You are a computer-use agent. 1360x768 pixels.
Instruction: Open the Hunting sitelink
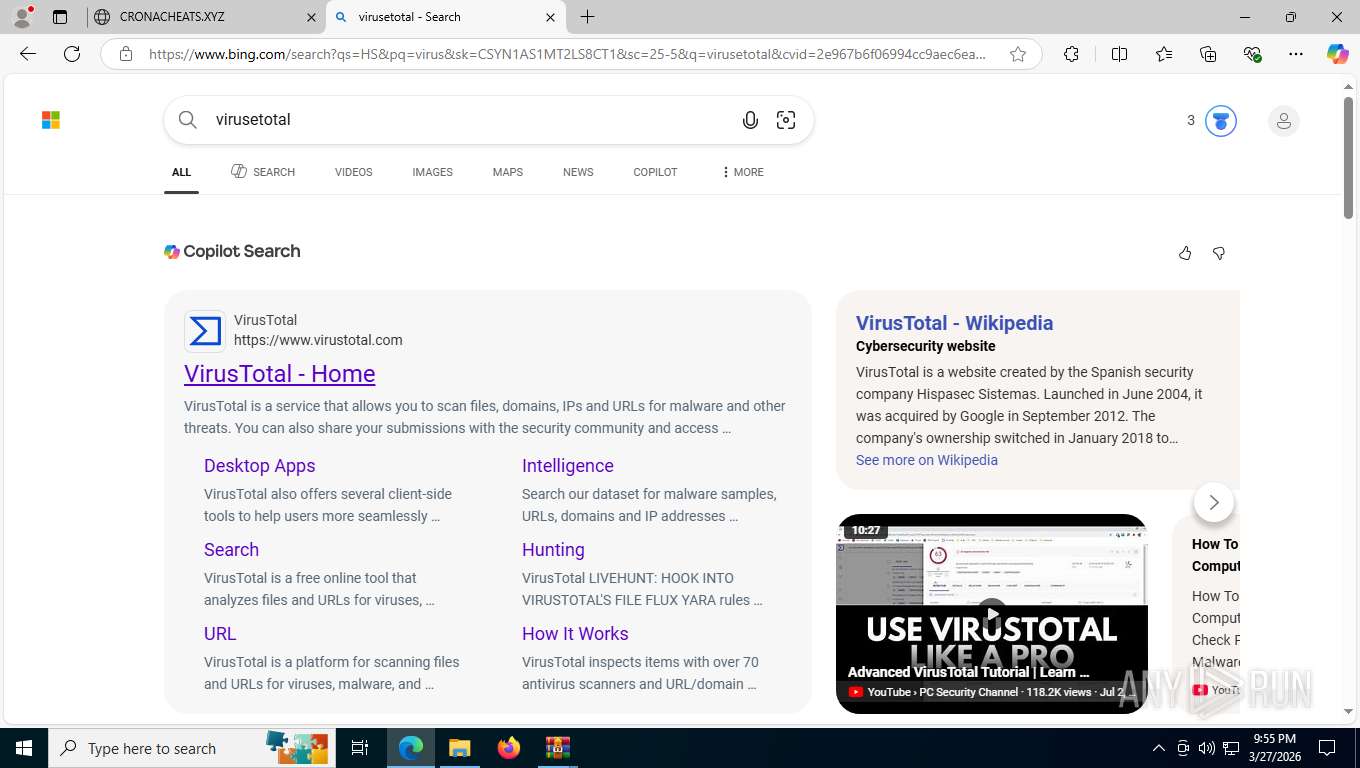click(553, 550)
